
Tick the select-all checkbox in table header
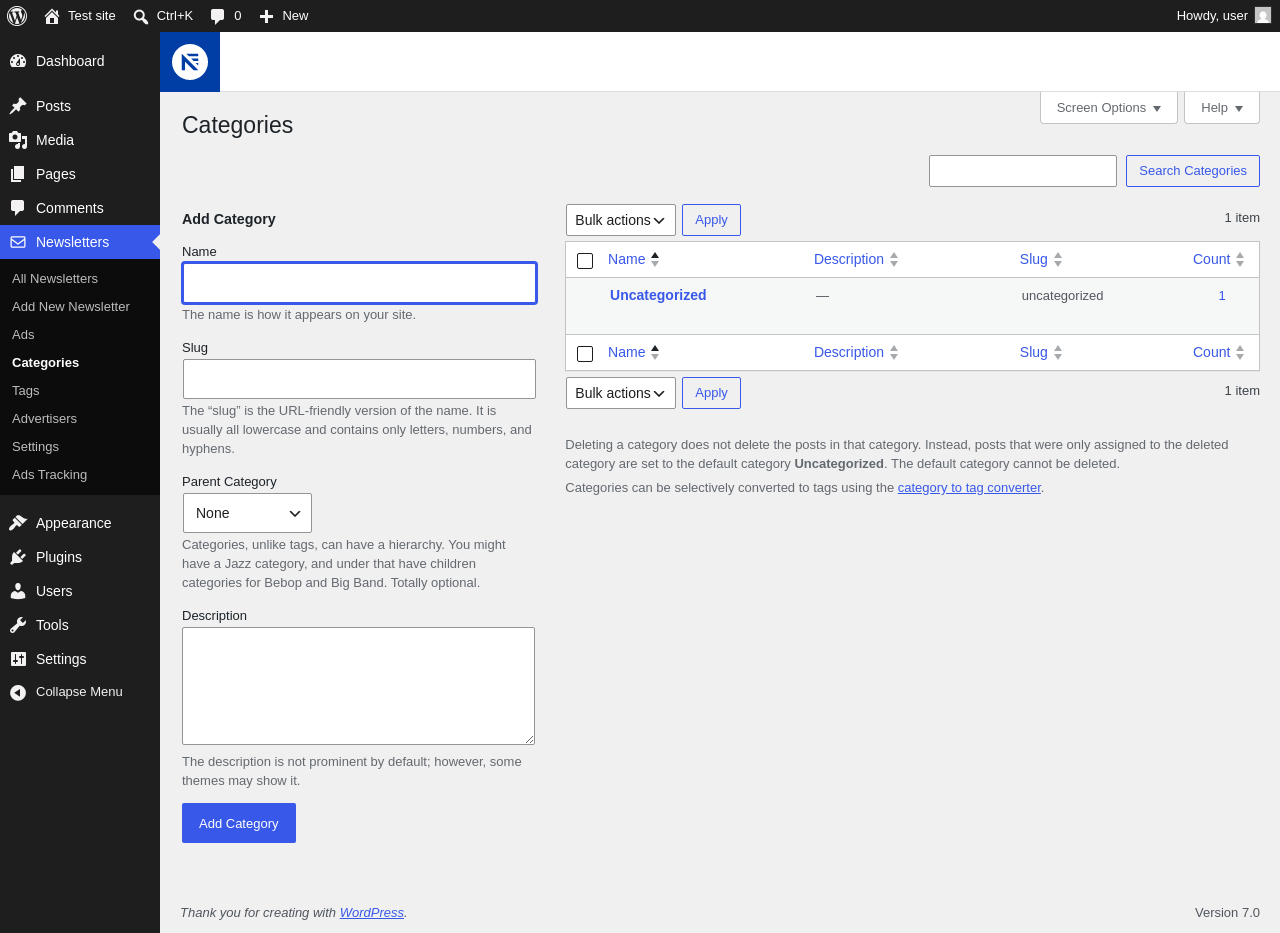(585, 261)
